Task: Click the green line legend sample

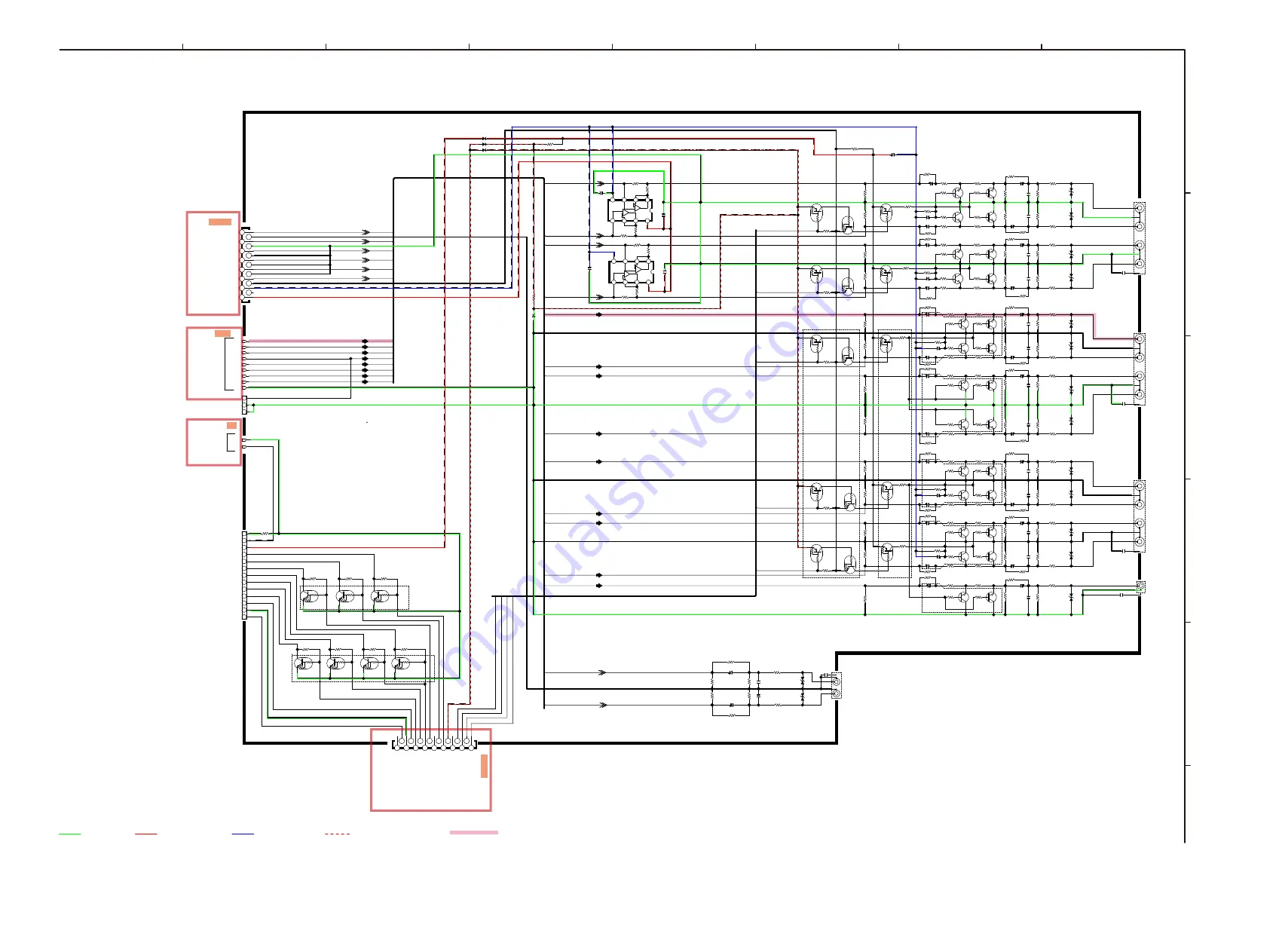Action: [x=70, y=834]
